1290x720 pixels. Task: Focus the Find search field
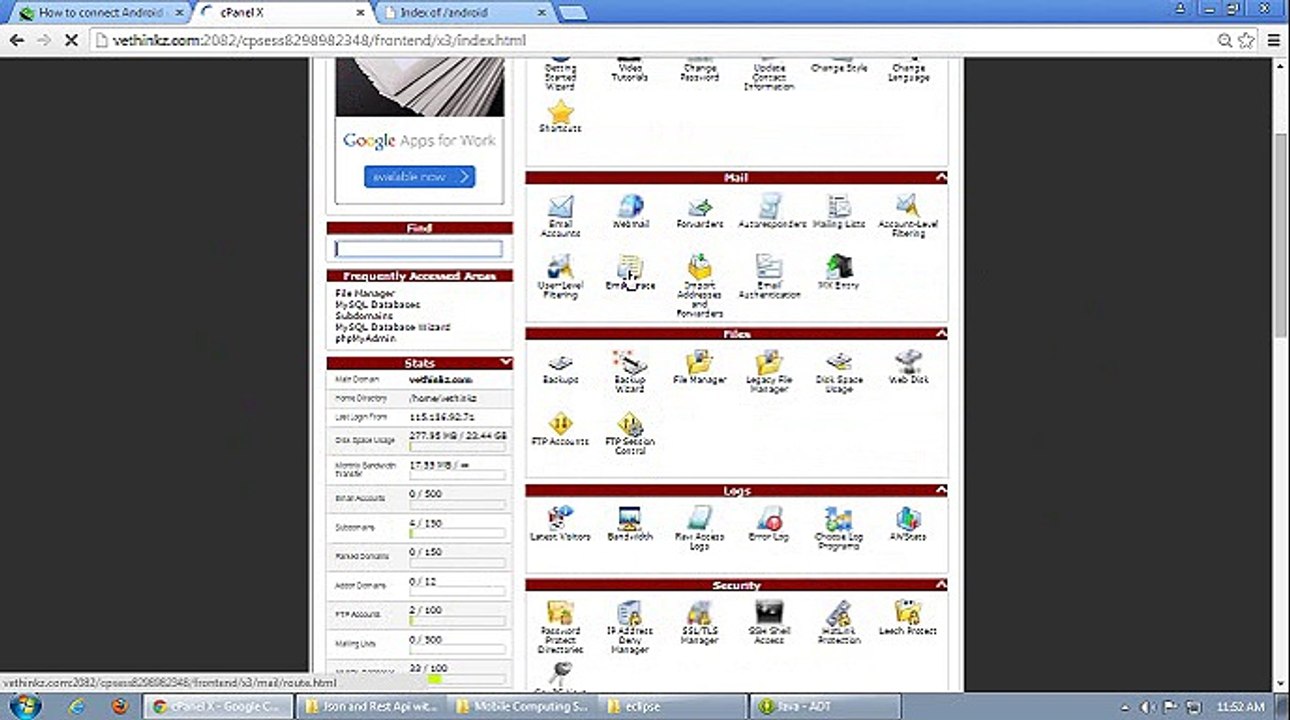pyautogui.click(x=418, y=248)
